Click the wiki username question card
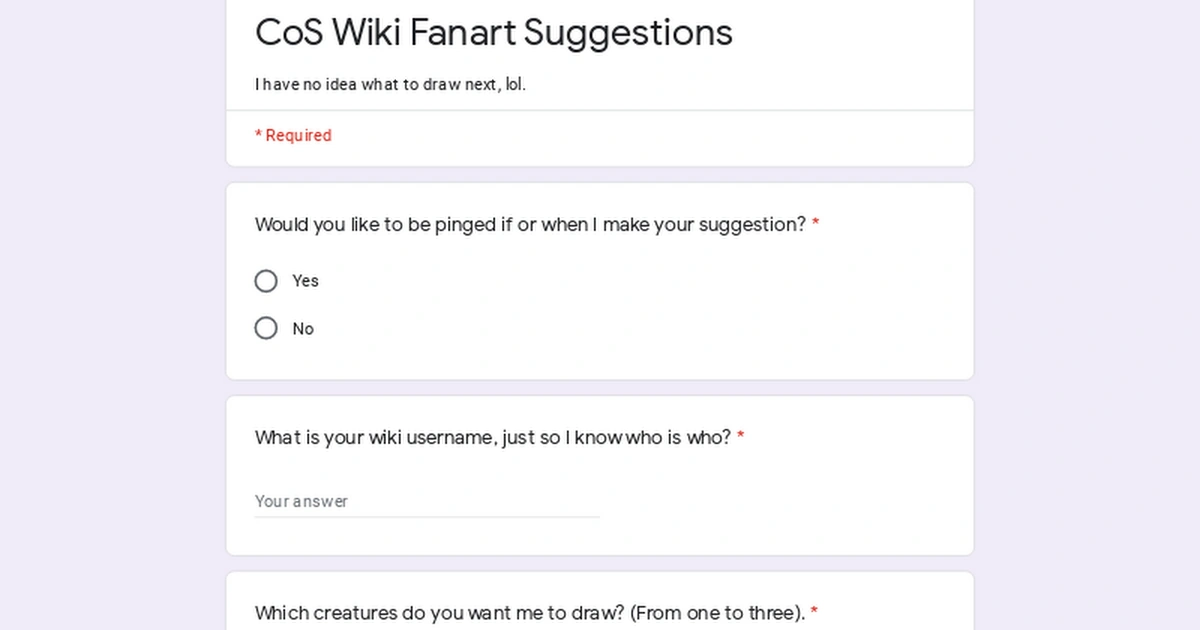The height and width of the screenshot is (630, 1200). (600, 475)
